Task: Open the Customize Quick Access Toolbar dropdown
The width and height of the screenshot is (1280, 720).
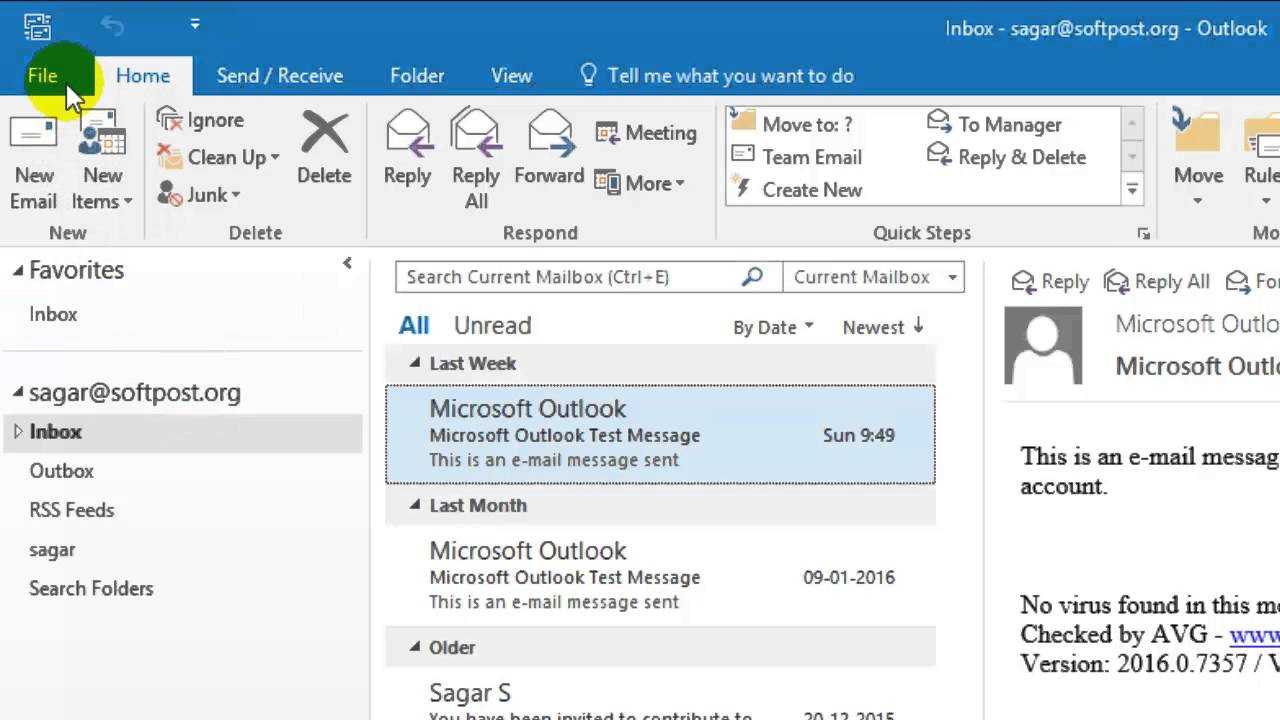Action: point(195,25)
